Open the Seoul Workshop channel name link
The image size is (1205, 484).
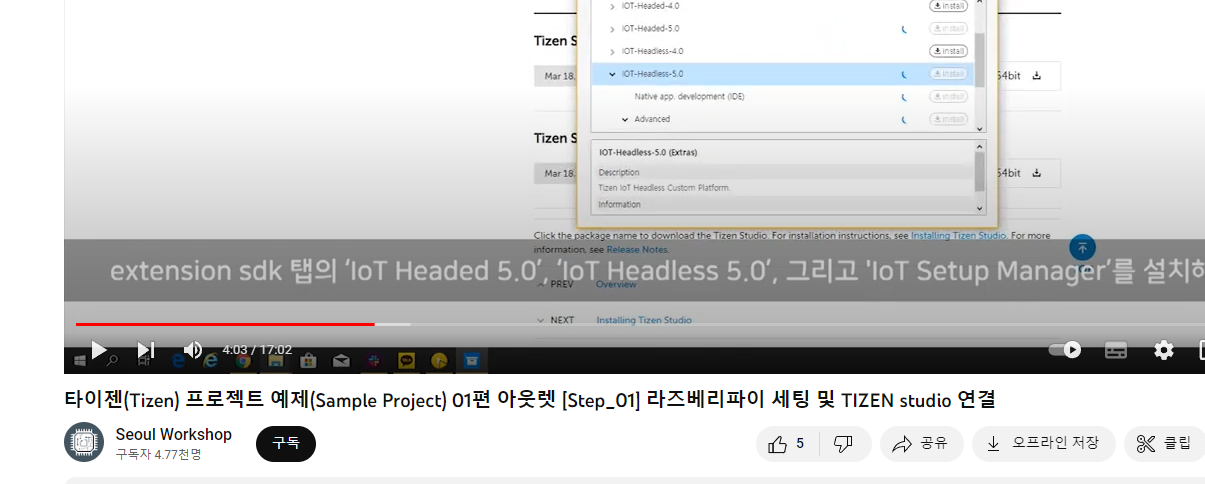(x=174, y=434)
